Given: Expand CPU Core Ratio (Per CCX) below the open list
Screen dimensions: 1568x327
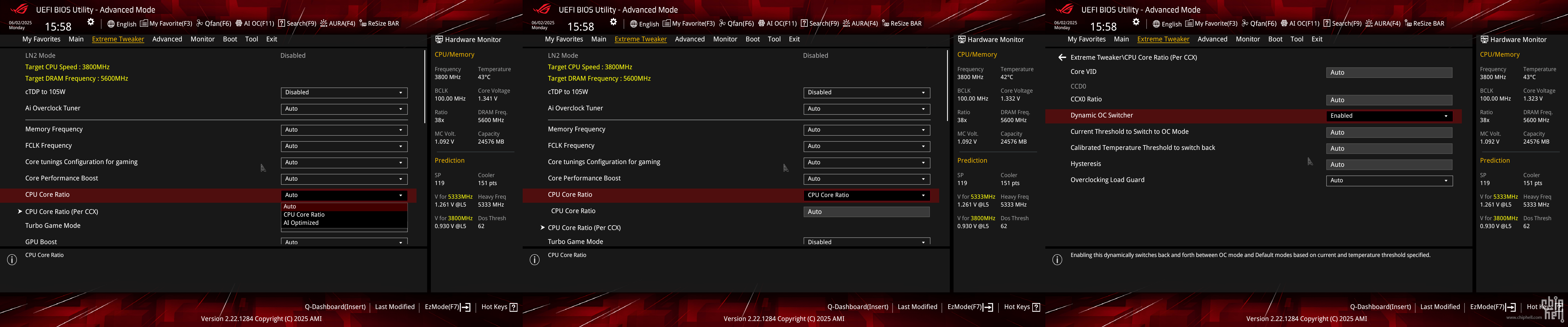Looking at the screenshot, I should point(62,212).
